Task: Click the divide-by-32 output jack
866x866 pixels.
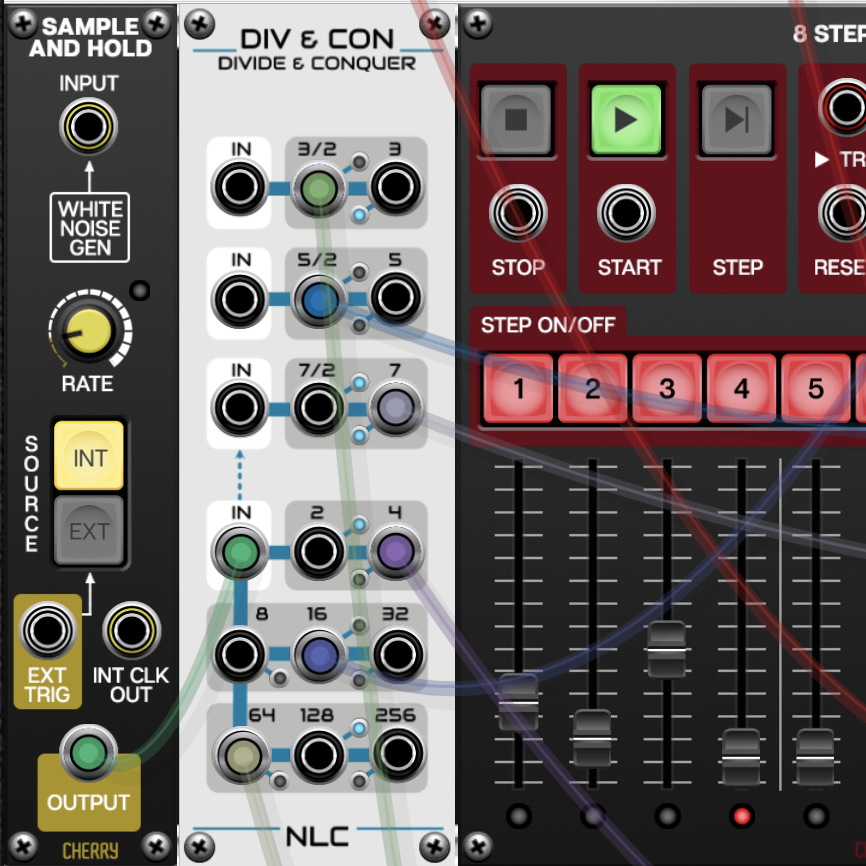Action: pos(398,654)
